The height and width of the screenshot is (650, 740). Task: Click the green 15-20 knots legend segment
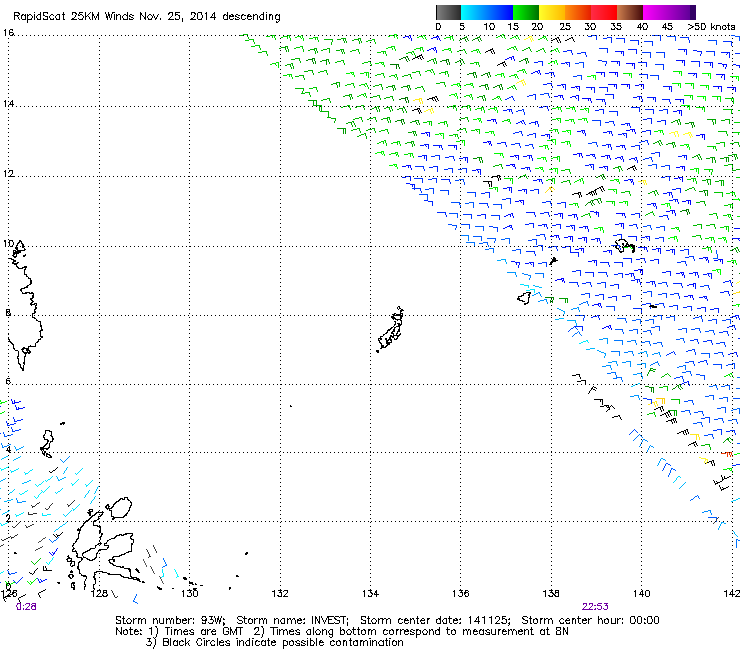(526, 12)
